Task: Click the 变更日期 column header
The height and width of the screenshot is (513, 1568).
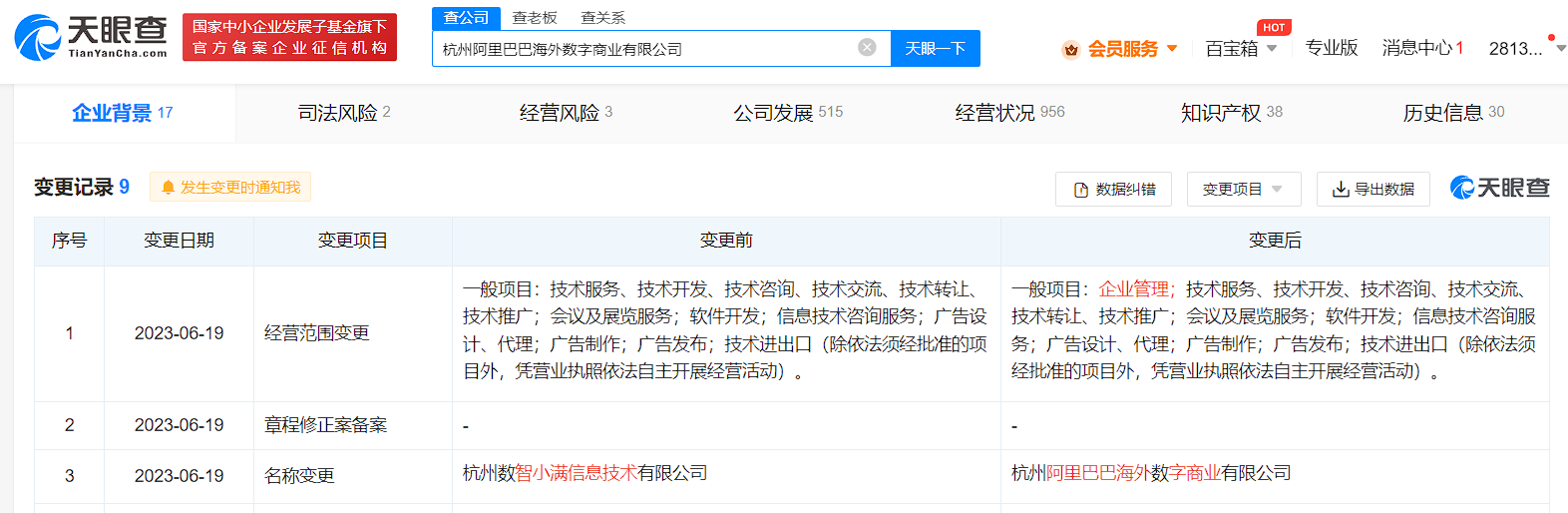Action: point(179,241)
